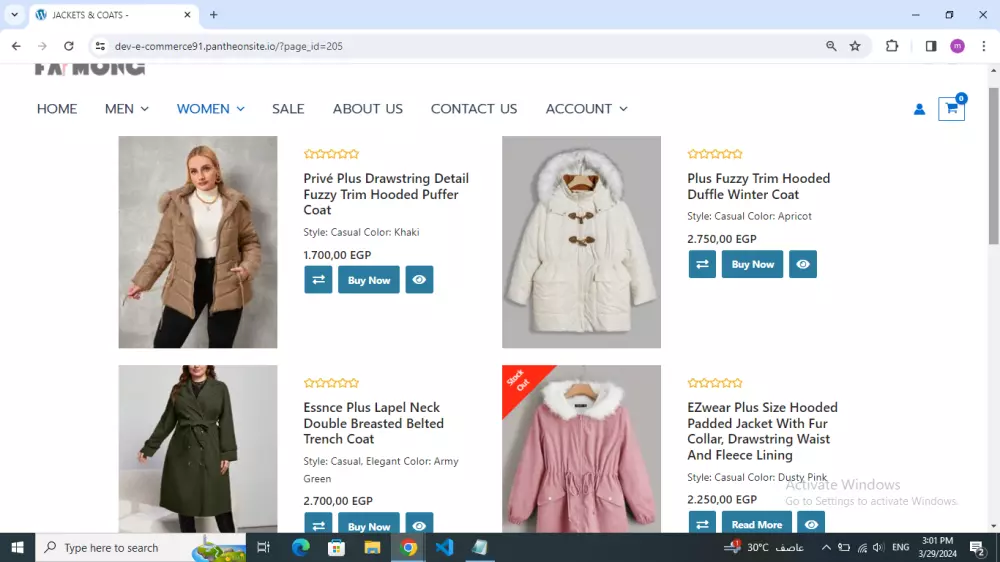This screenshot has width=1000, height=562.
Task: View site information icon in address bar
Action: click(100, 46)
